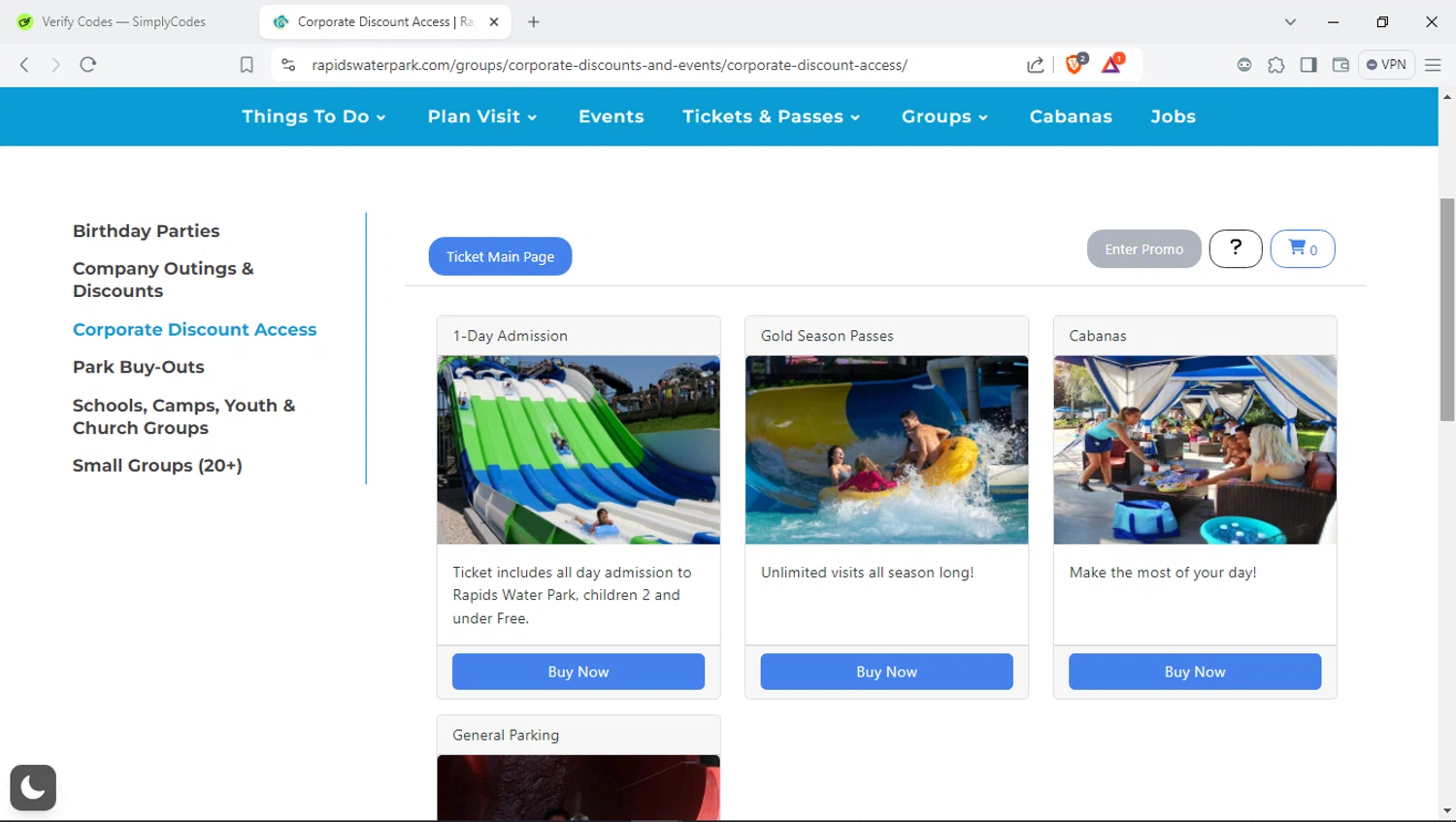Click the page vertical scrollbar thumb
The height and width of the screenshot is (822, 1456).
click(1447, 309)
